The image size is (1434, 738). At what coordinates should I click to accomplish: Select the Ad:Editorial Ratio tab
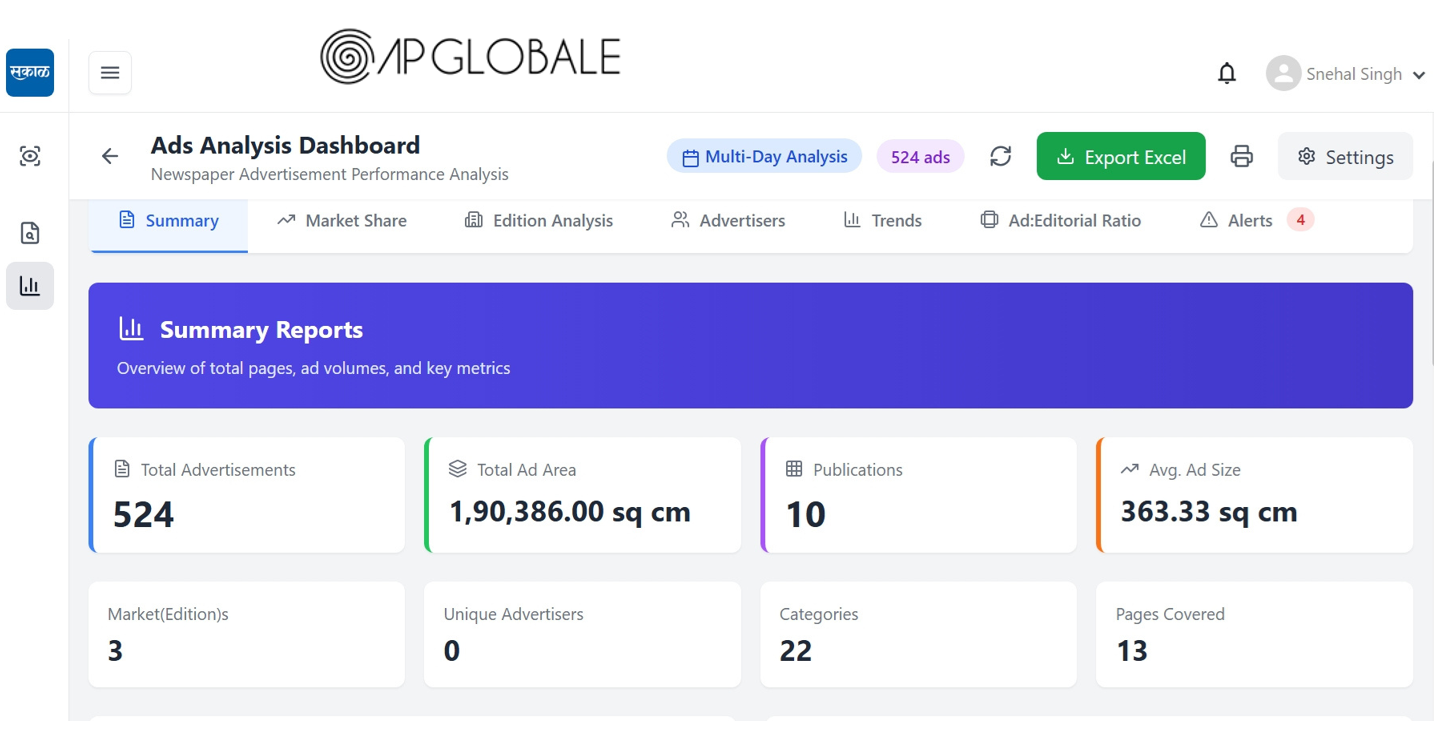[1060, 221]
